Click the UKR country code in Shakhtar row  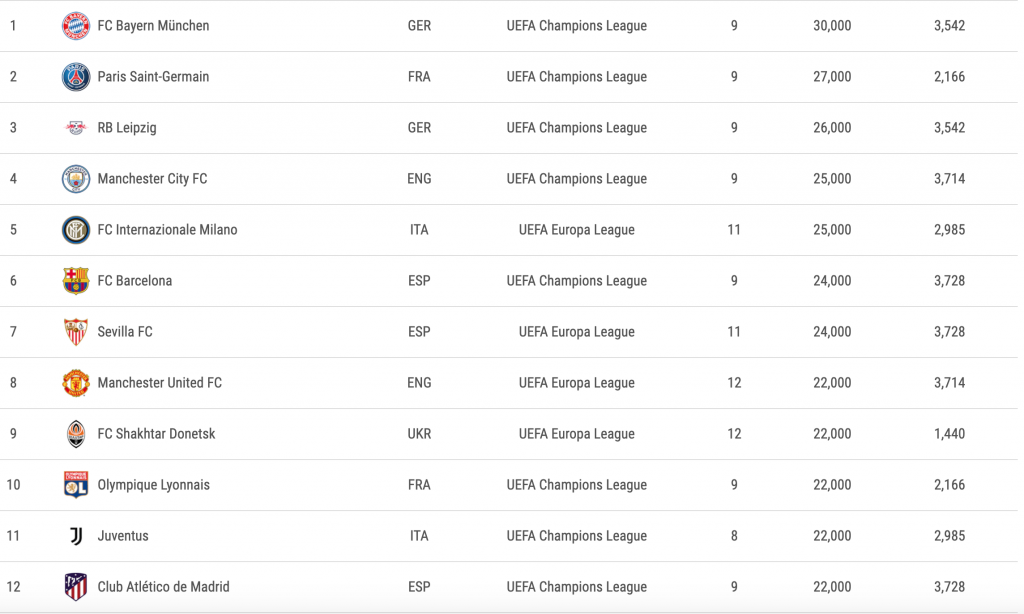[419, 434]
